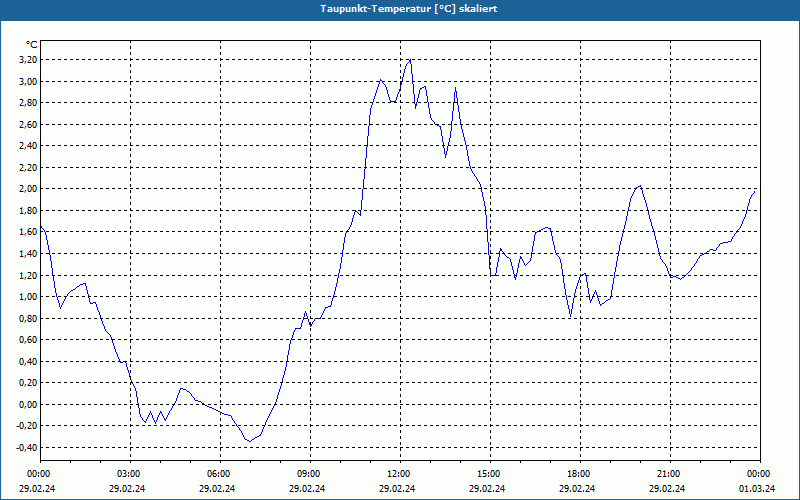Click the °C unit label above the axis

[32, 45]
